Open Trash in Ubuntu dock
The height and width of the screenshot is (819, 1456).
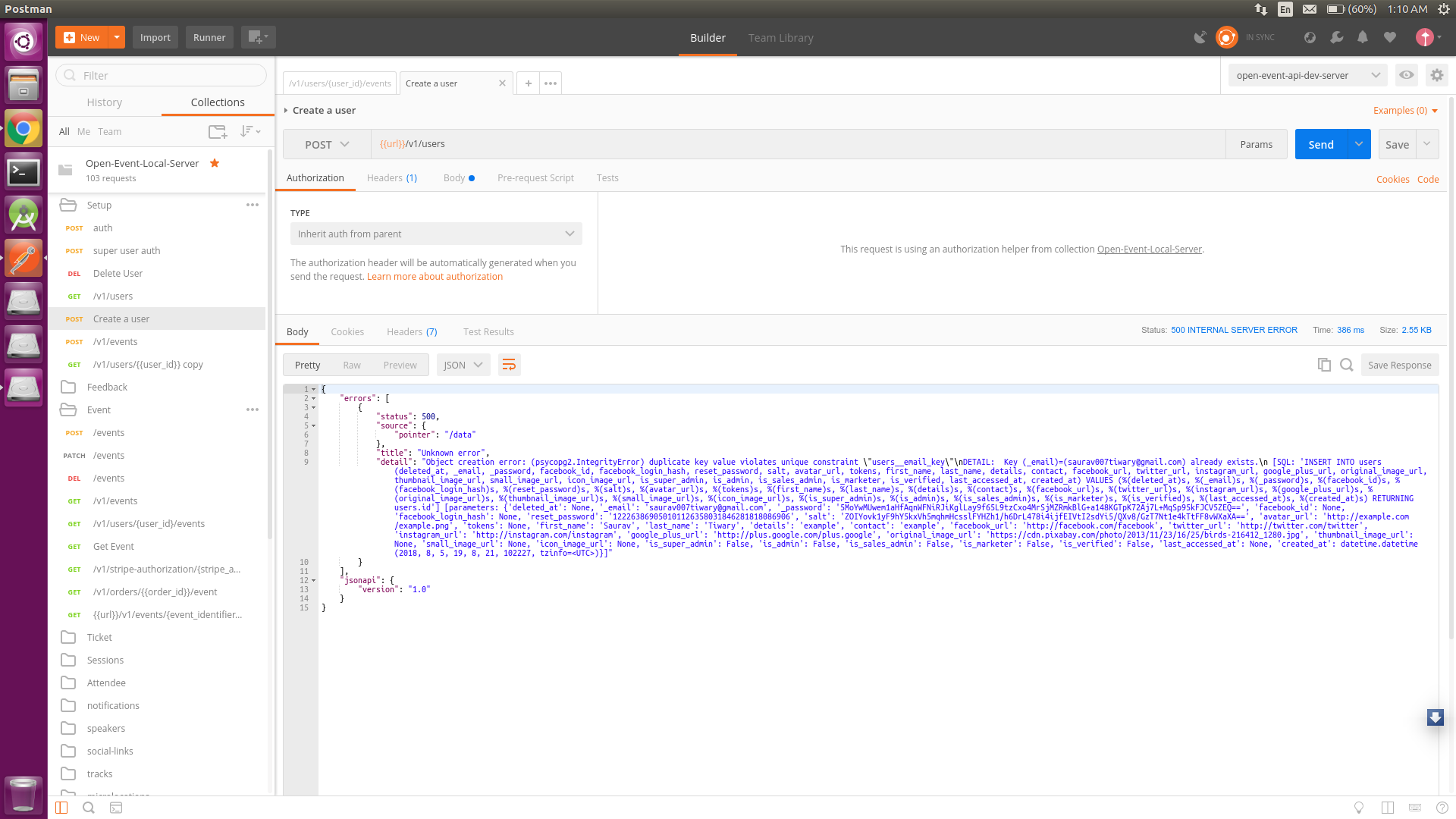pyautogui.click(x=24, y=794)
